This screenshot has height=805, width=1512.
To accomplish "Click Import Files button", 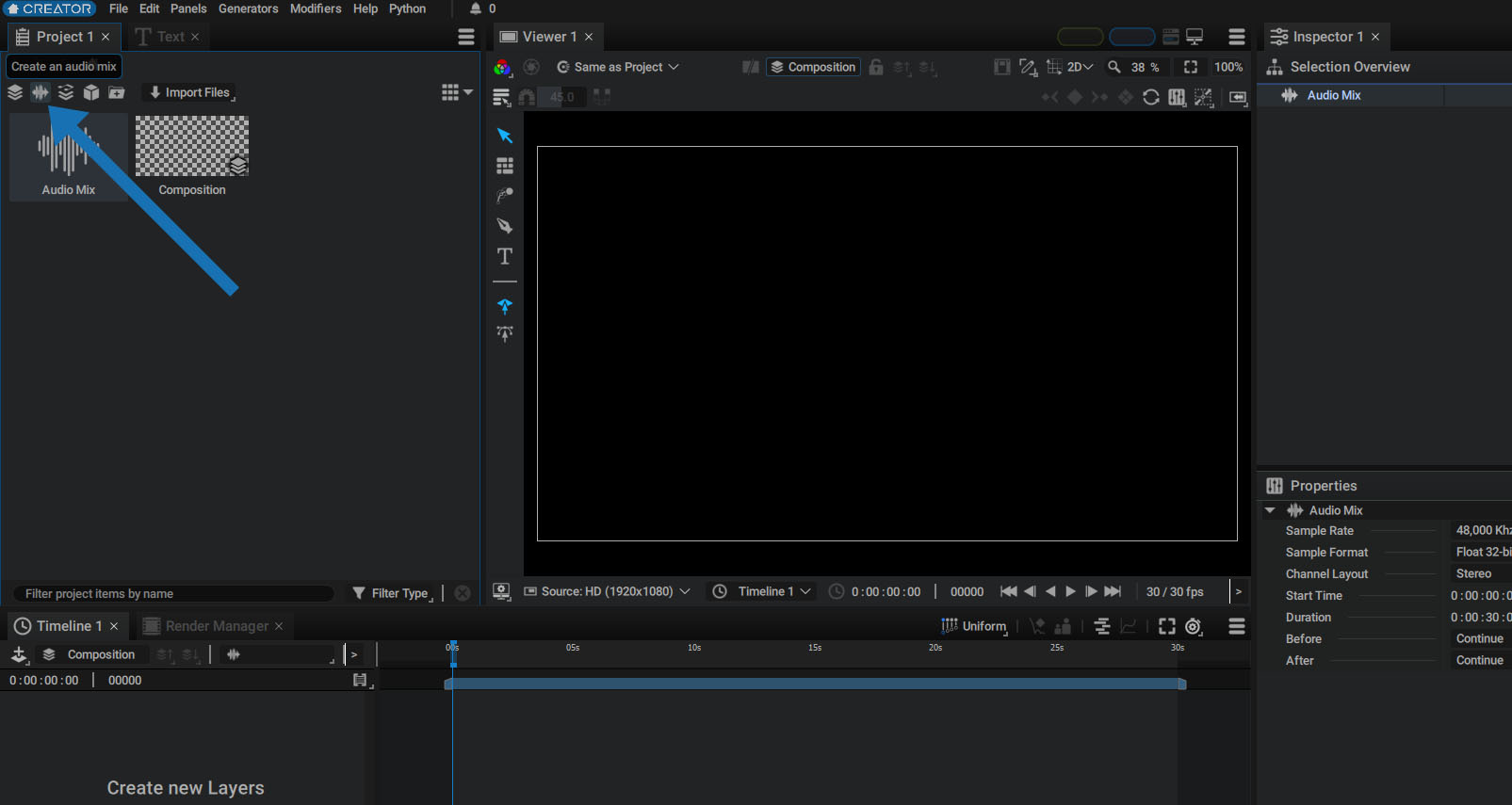I will [189, 92].
